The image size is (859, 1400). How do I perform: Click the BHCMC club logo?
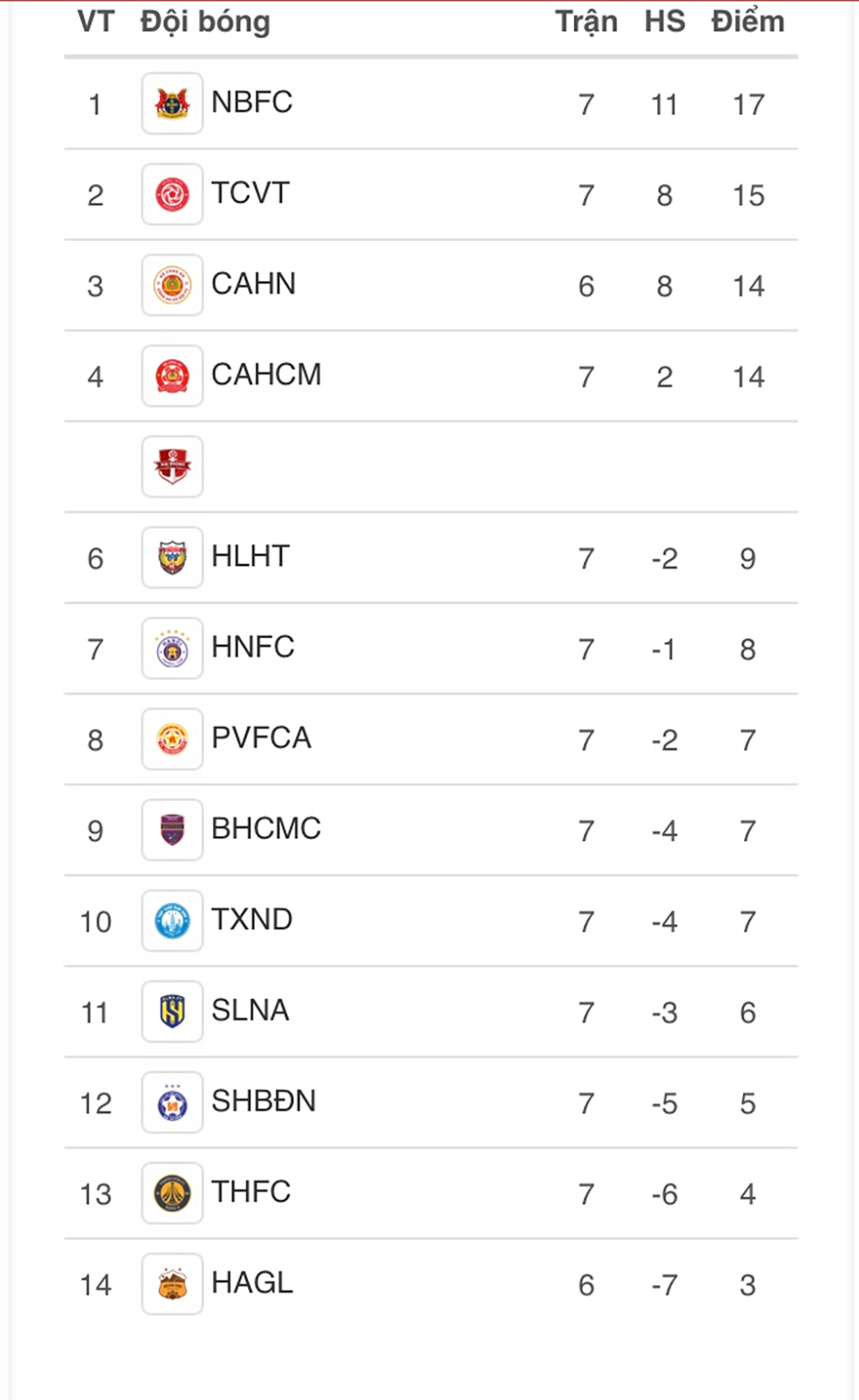pyautogui.click(x=172, y=830)
